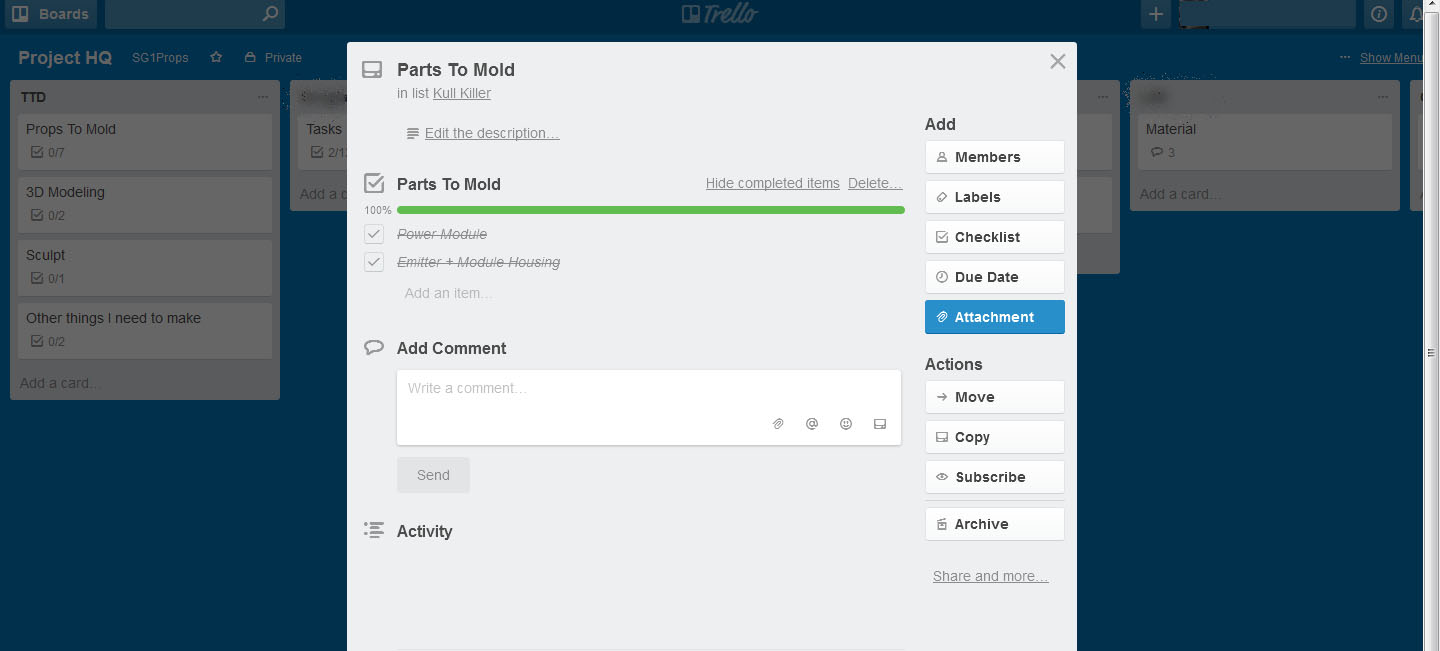Click the add-card icon in the comment toolbar
This screenshot has height=651, width=1440.
(x=880, y=423)
